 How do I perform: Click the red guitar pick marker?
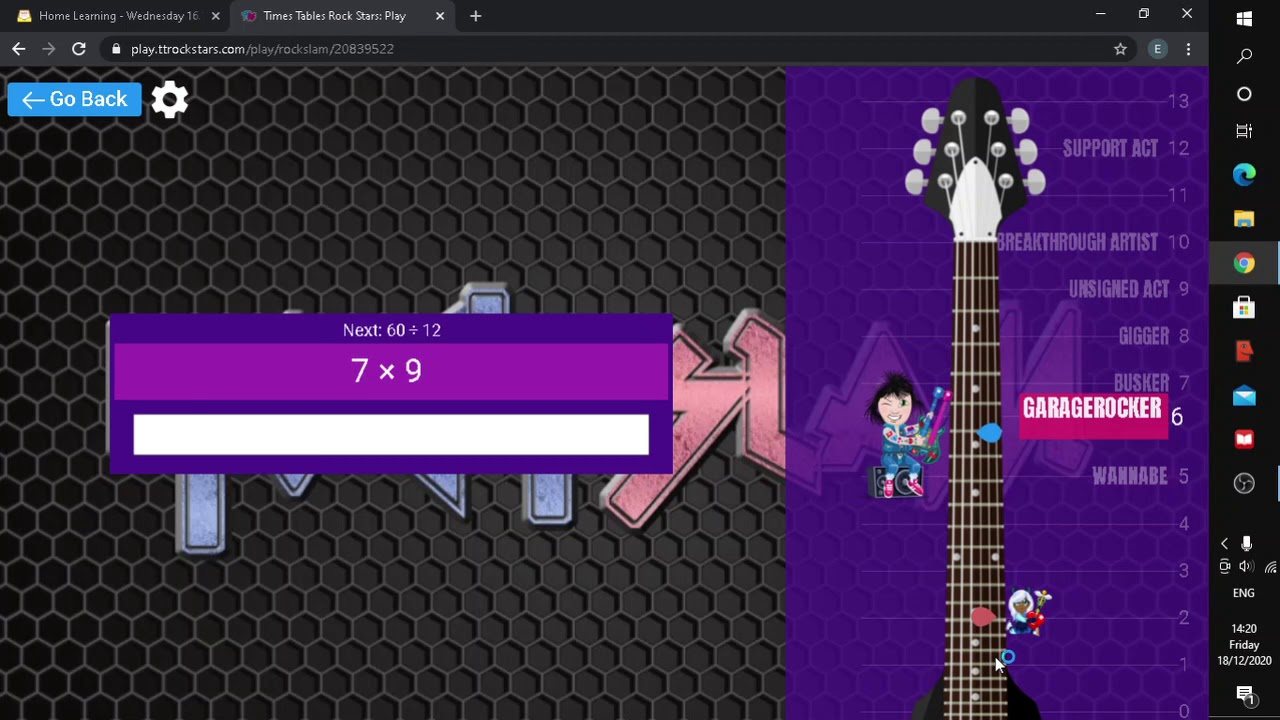(982, 617)
